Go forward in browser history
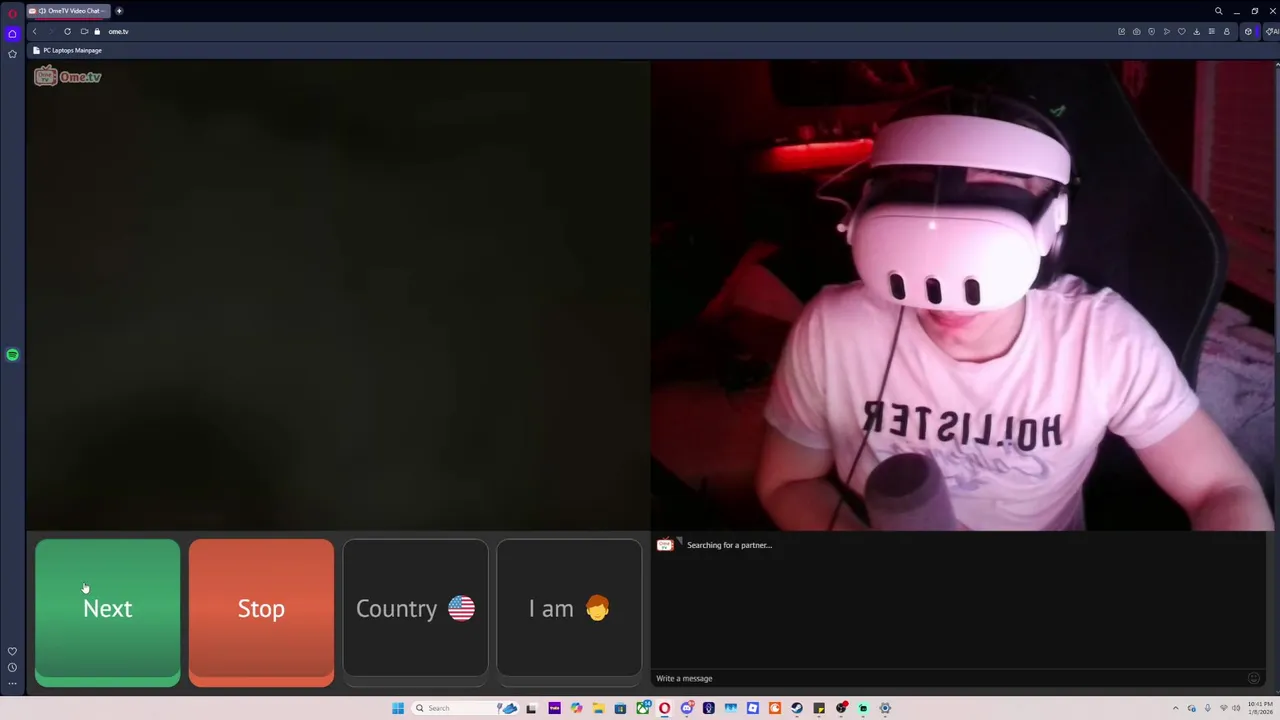The height and width of the screenshot is (720, 1280). 50,31
